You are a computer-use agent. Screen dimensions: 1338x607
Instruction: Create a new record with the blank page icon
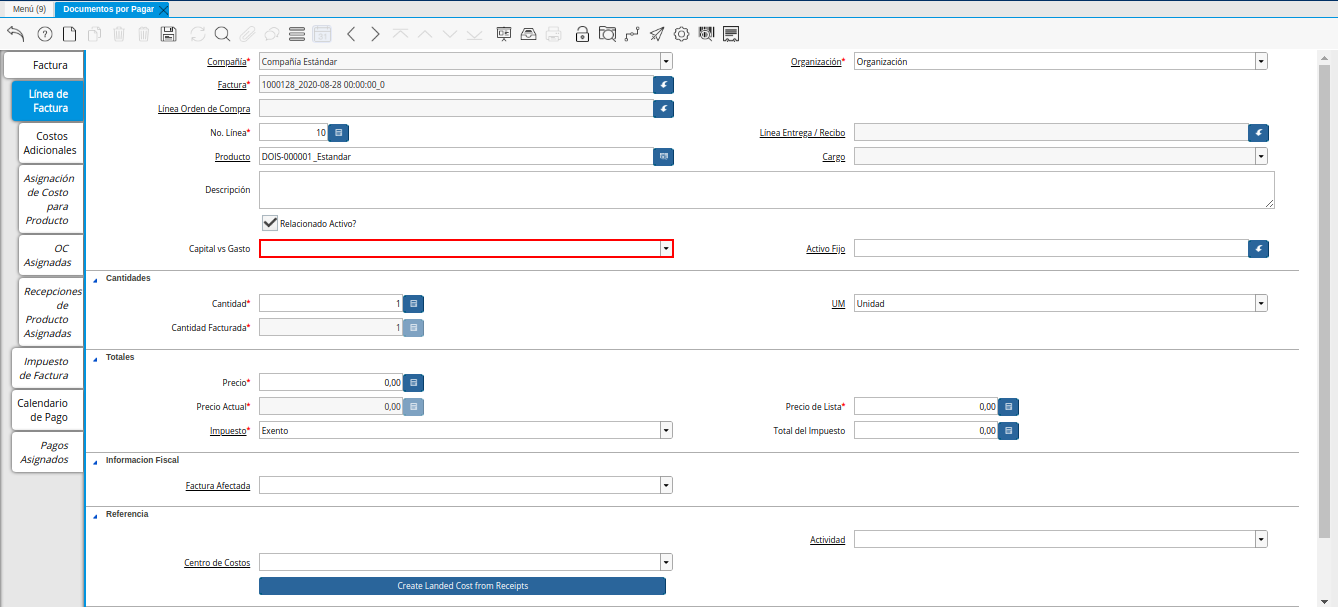(x=69, y=34)
